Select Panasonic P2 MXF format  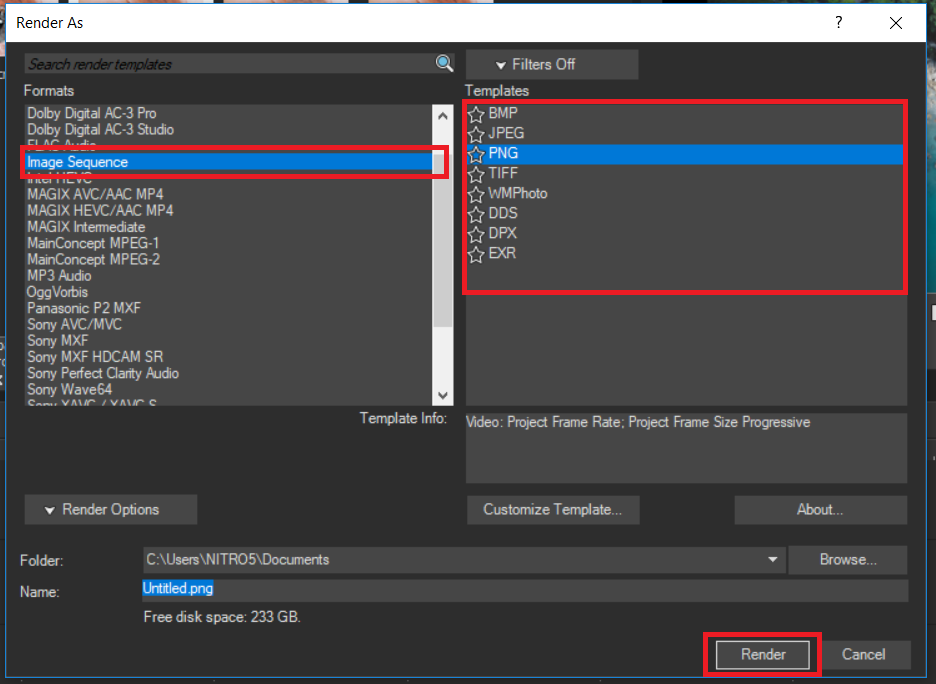click(x=229, y=309)
